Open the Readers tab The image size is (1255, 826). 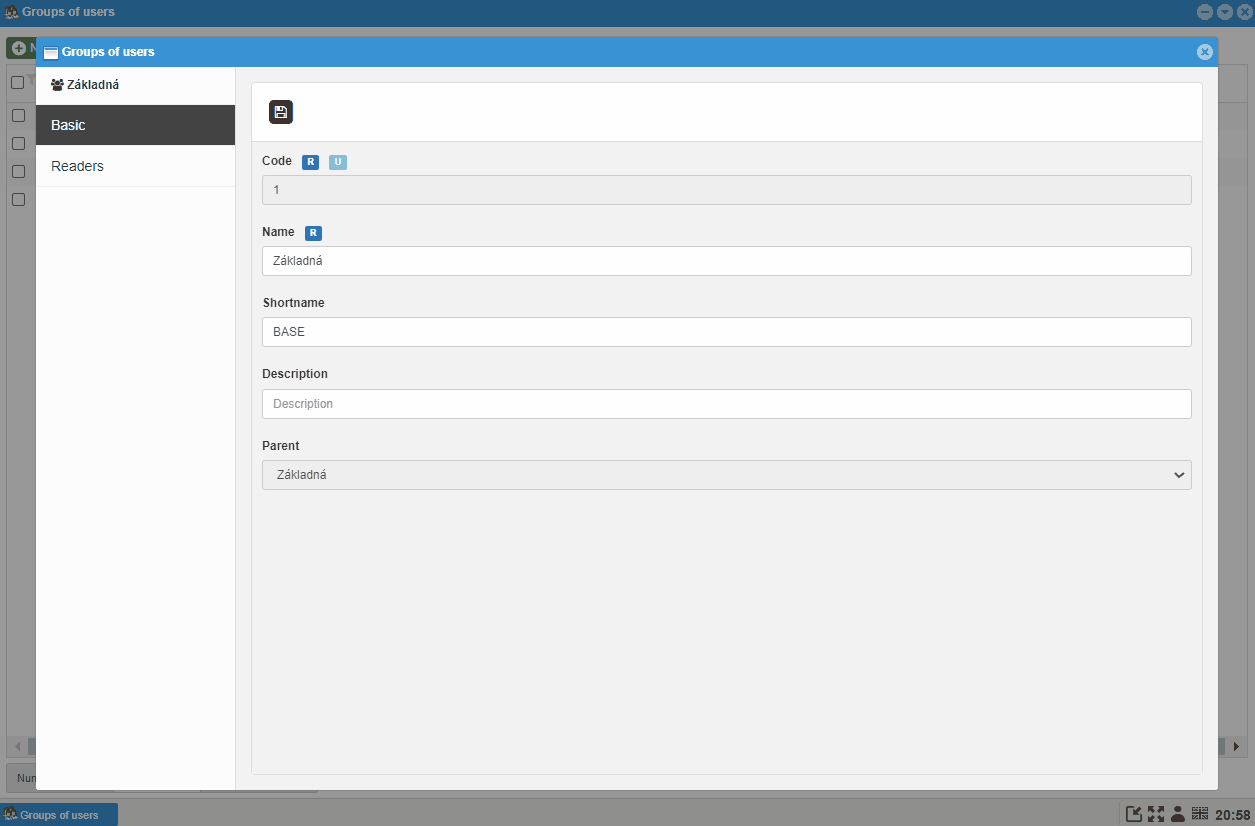point(135,166)
